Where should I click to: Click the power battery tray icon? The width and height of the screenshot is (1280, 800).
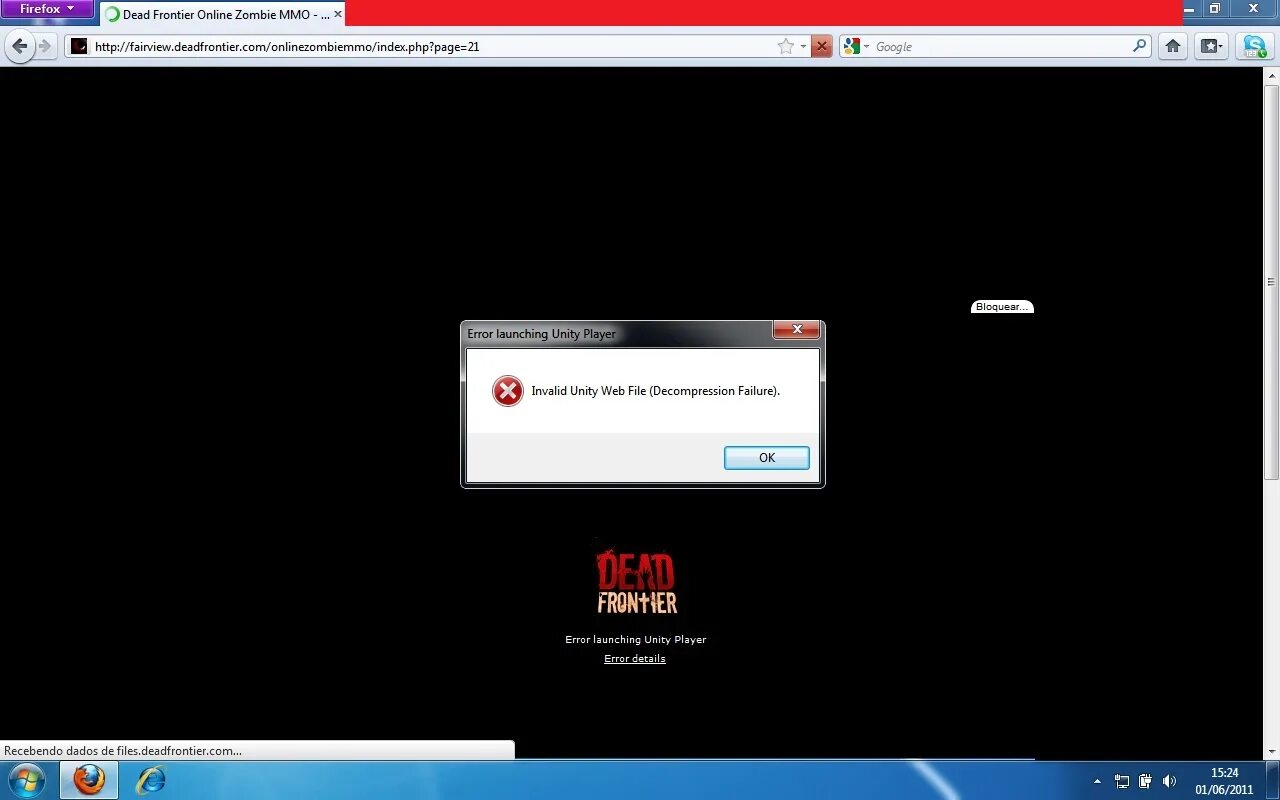(1145, 781)
